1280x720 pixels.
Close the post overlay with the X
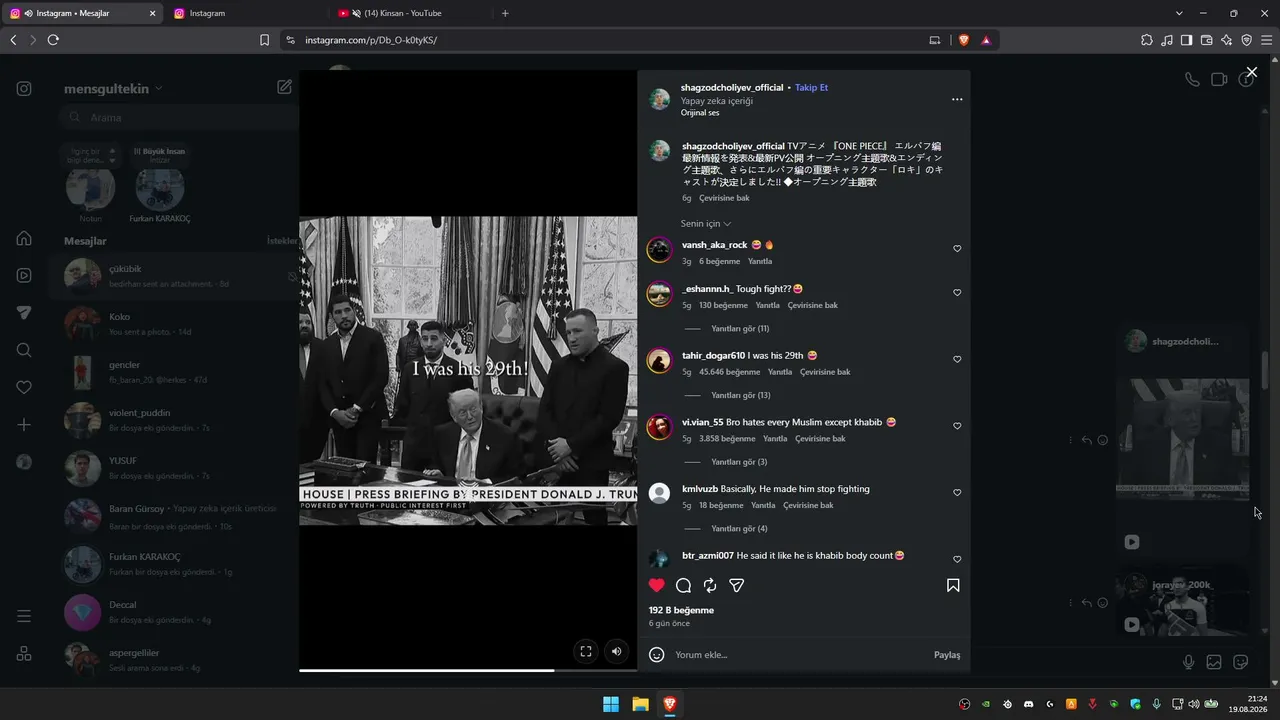1251,72
